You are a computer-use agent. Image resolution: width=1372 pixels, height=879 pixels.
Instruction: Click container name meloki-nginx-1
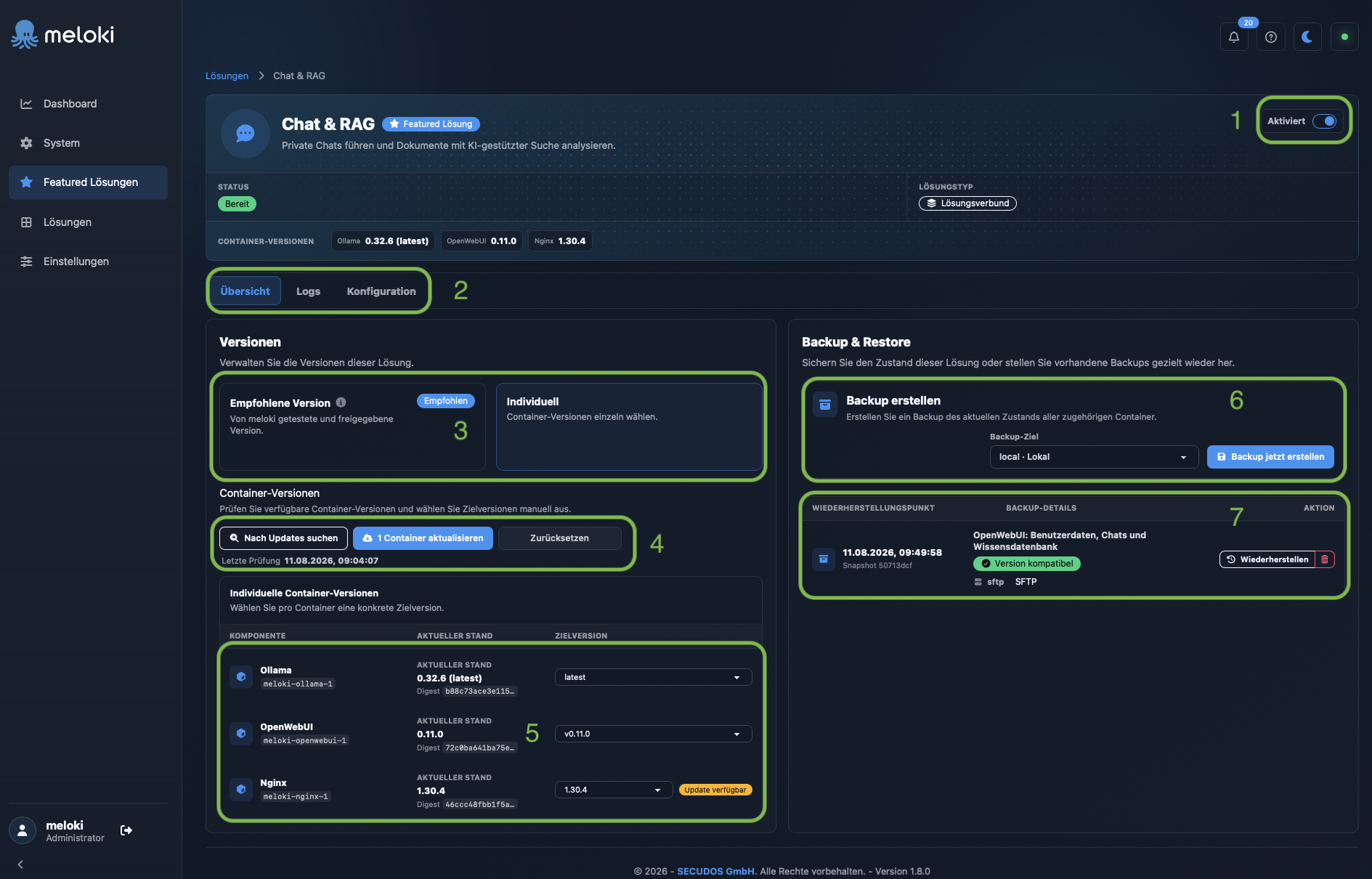point(296,797)
